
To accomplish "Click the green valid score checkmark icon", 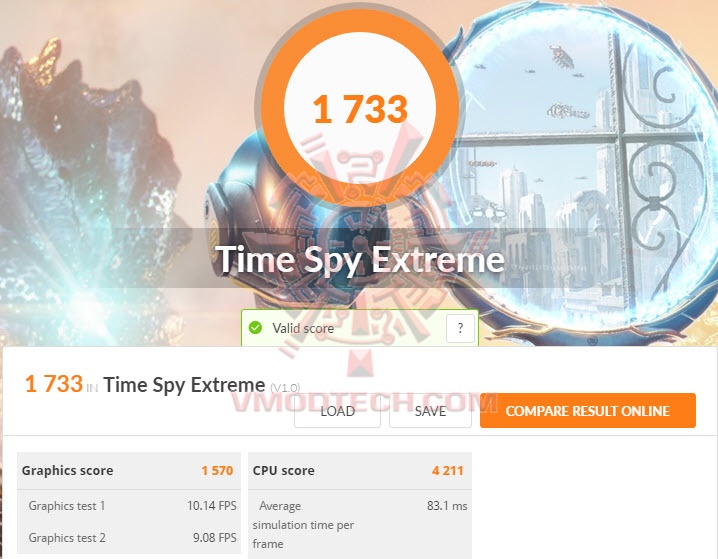I will coord(255,328).
